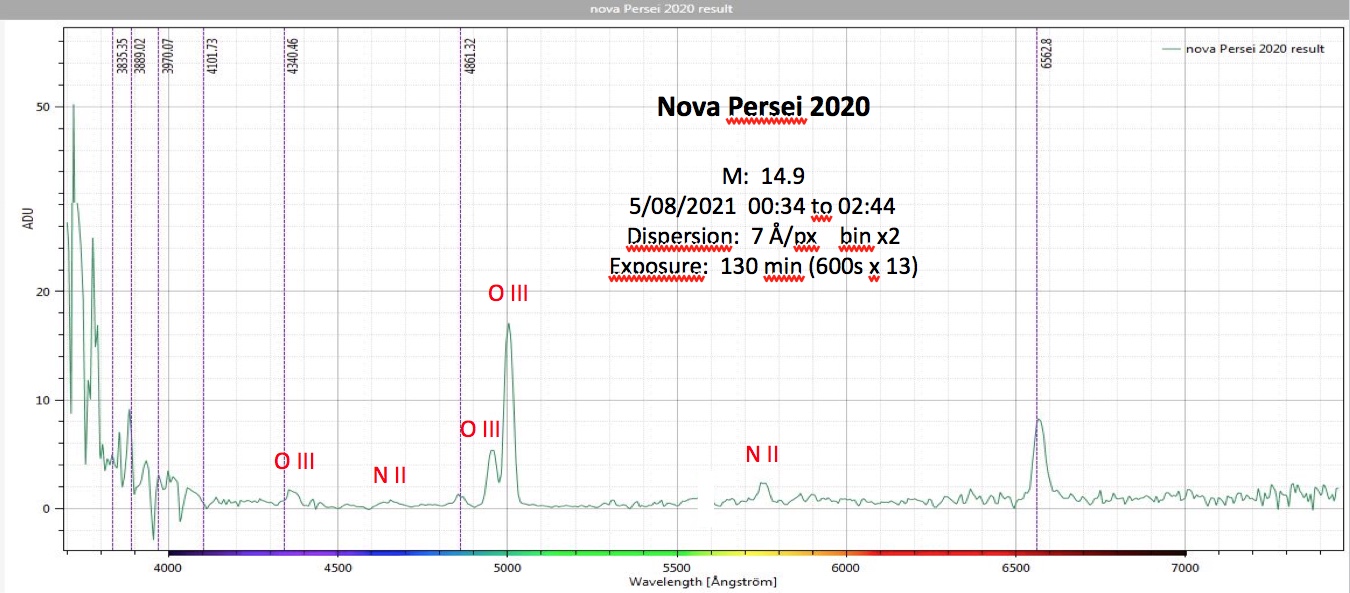Click the 3970.07 line marker label

[x=167, y=56]
